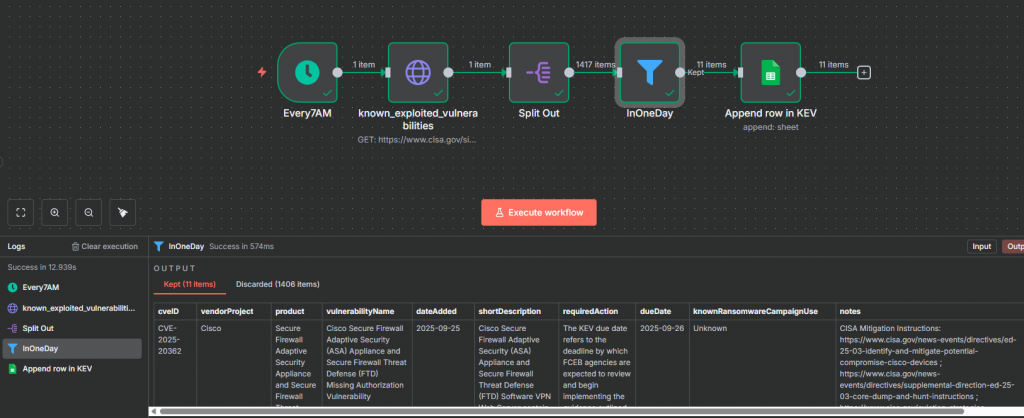
Task: Click the tidy up workflow icon
Action: [x=123, y=212]
